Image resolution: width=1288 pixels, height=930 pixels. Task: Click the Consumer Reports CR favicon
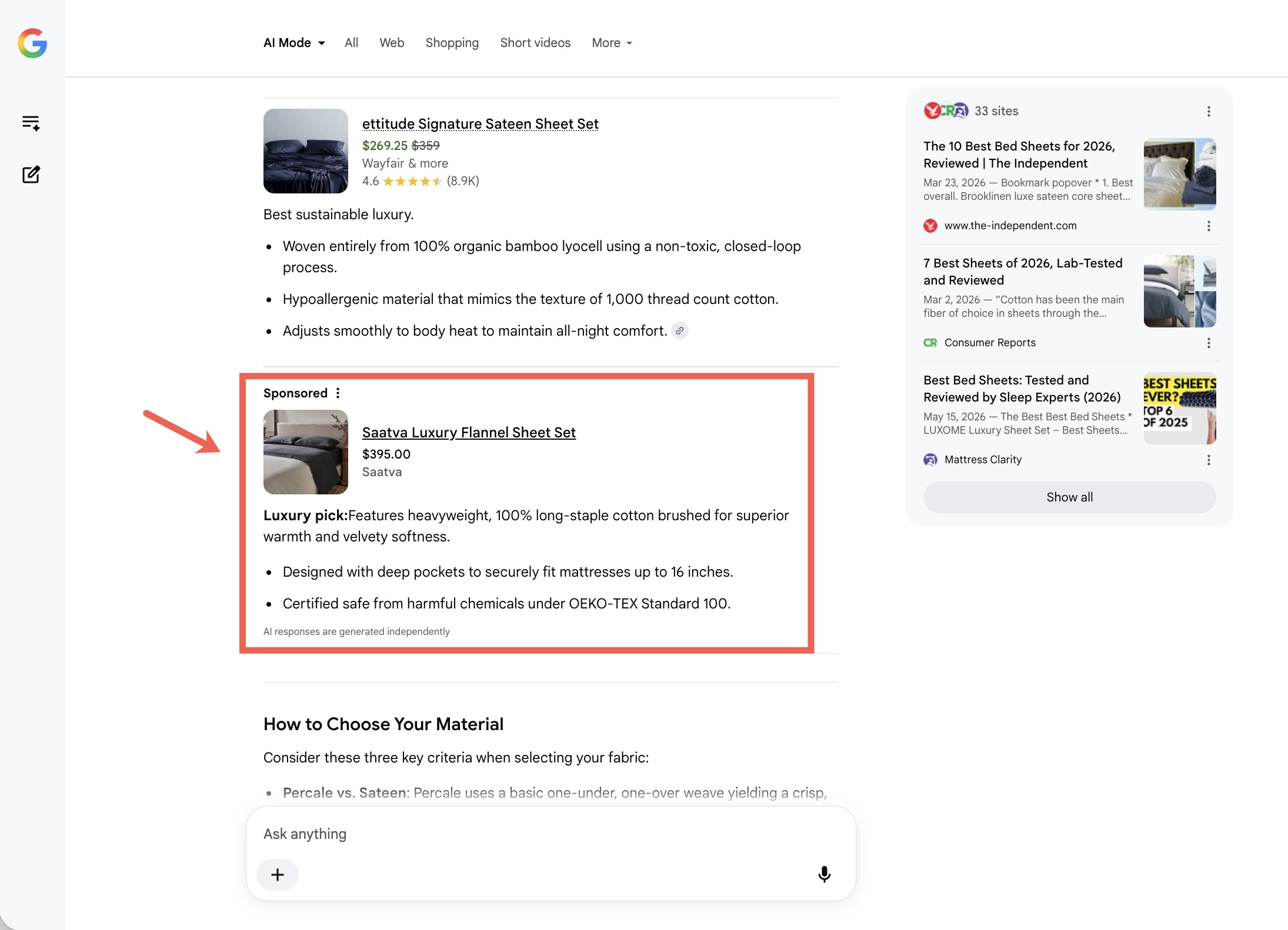click(x=930, y=343)
